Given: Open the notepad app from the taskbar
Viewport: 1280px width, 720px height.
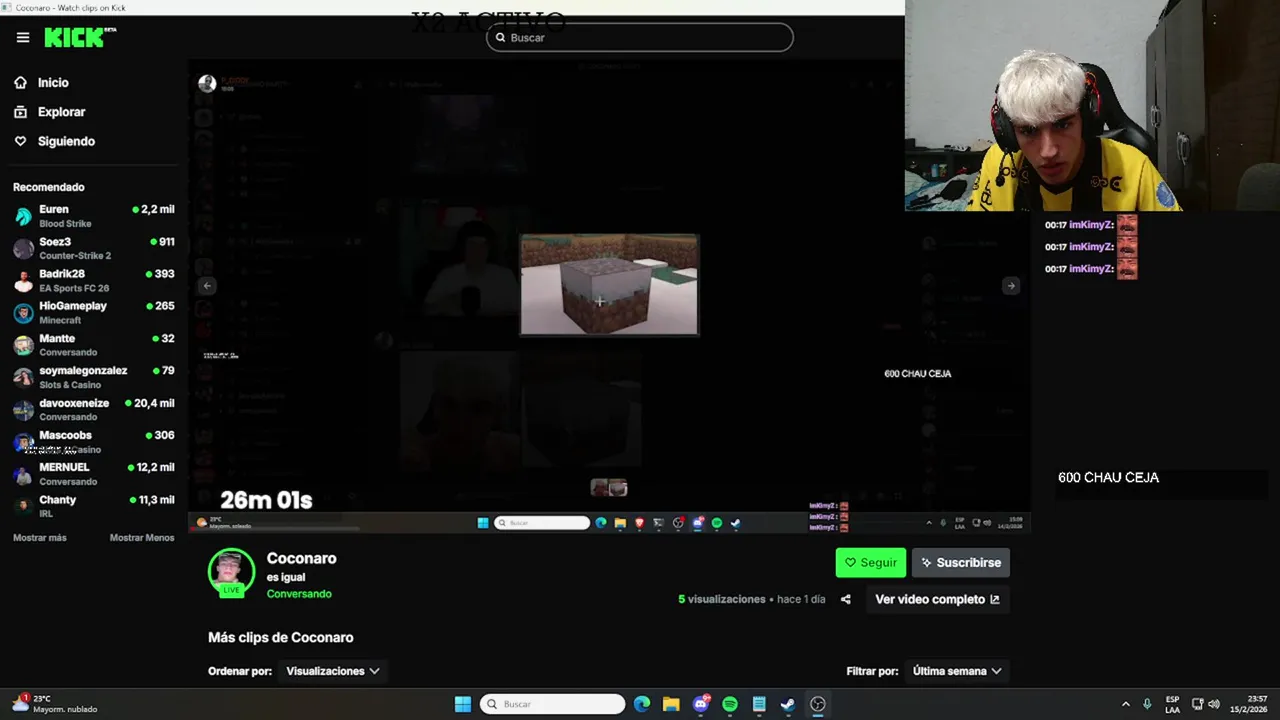Looking at the screenshot, I should [x=759, y=704].
